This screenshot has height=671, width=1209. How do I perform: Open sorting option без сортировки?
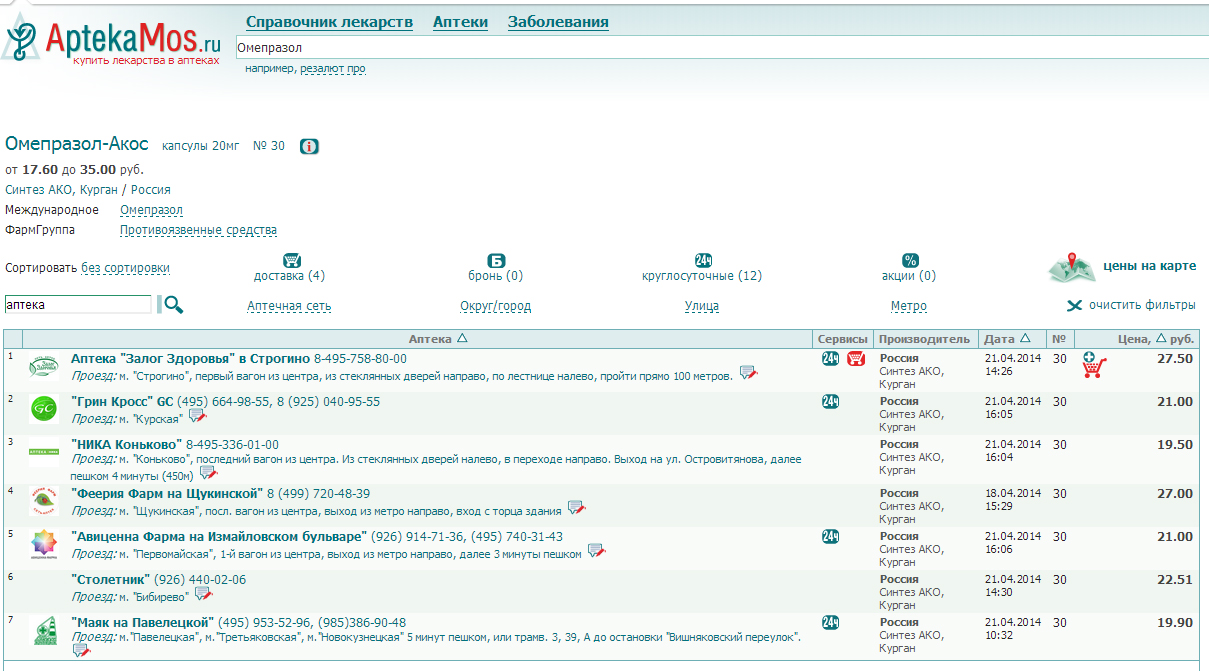(x=125, y=268)
